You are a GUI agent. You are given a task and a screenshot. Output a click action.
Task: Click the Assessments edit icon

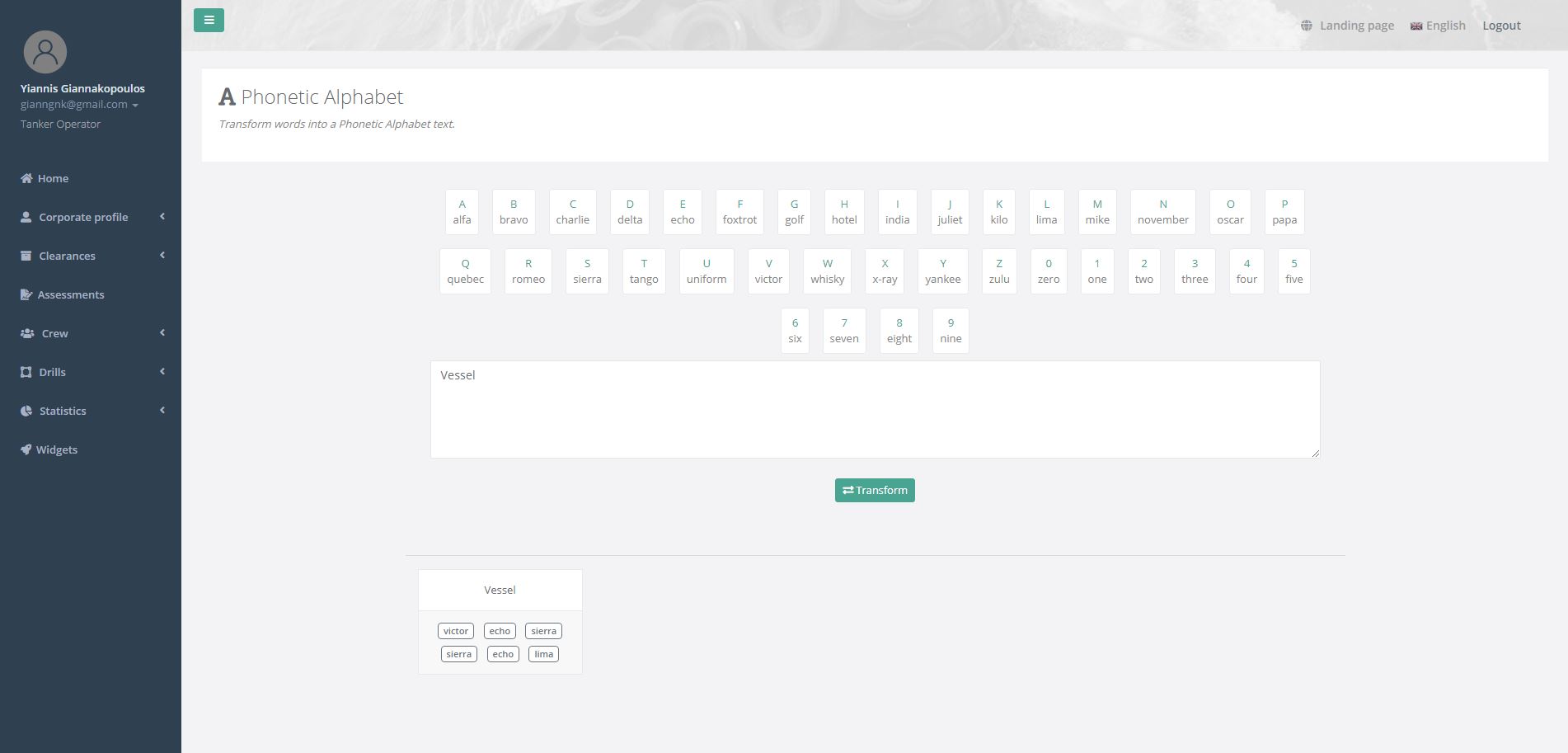26,294
